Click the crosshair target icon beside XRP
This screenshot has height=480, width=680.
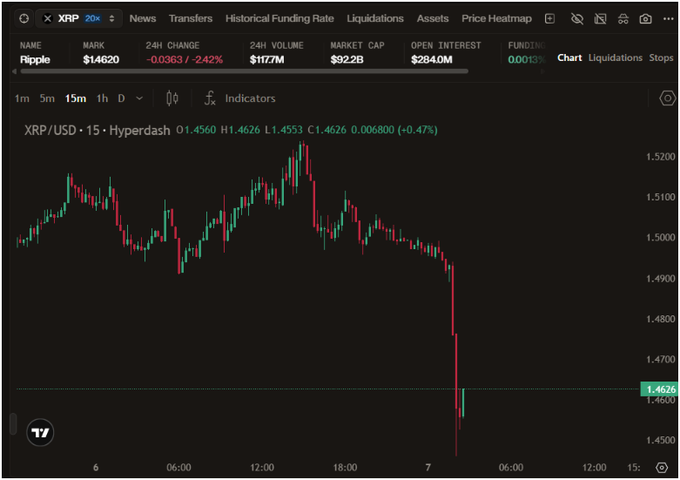tap(24, 19)
